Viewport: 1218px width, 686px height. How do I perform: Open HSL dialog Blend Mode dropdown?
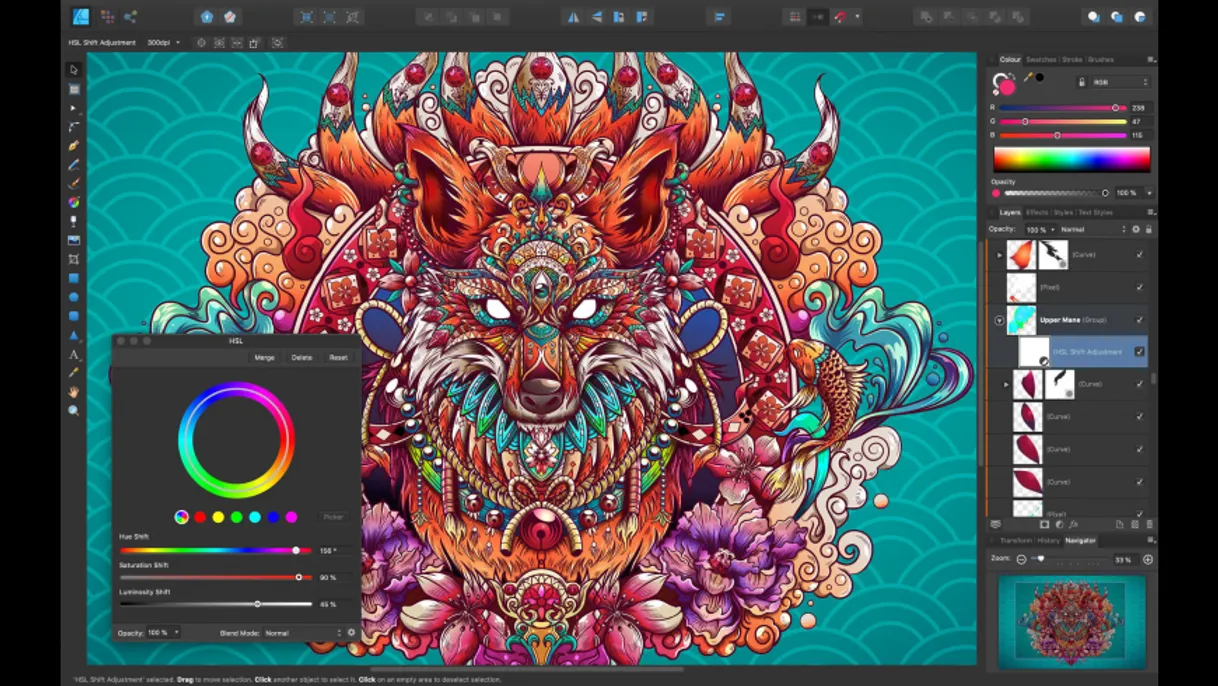tap(303, 633)
